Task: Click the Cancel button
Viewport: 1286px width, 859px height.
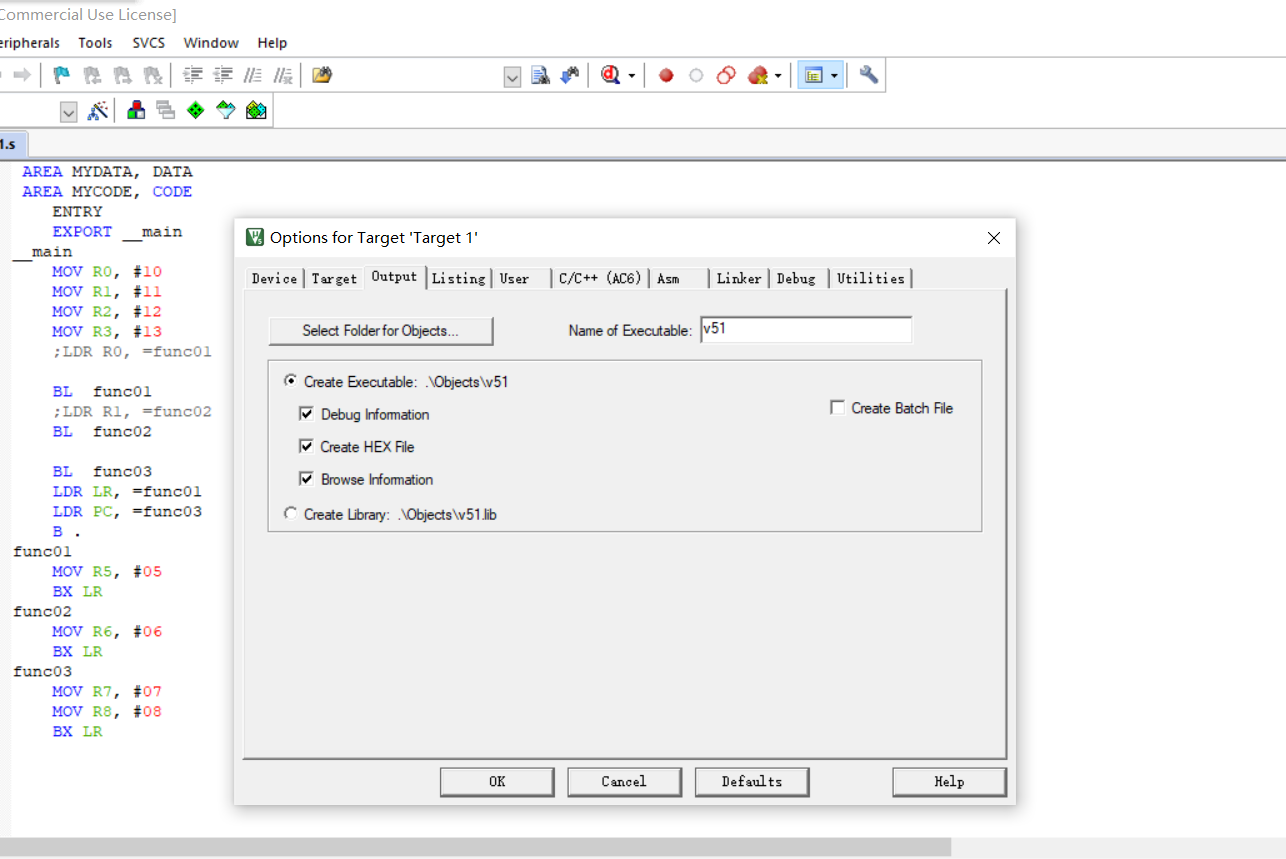Action: tap(624, 782)
